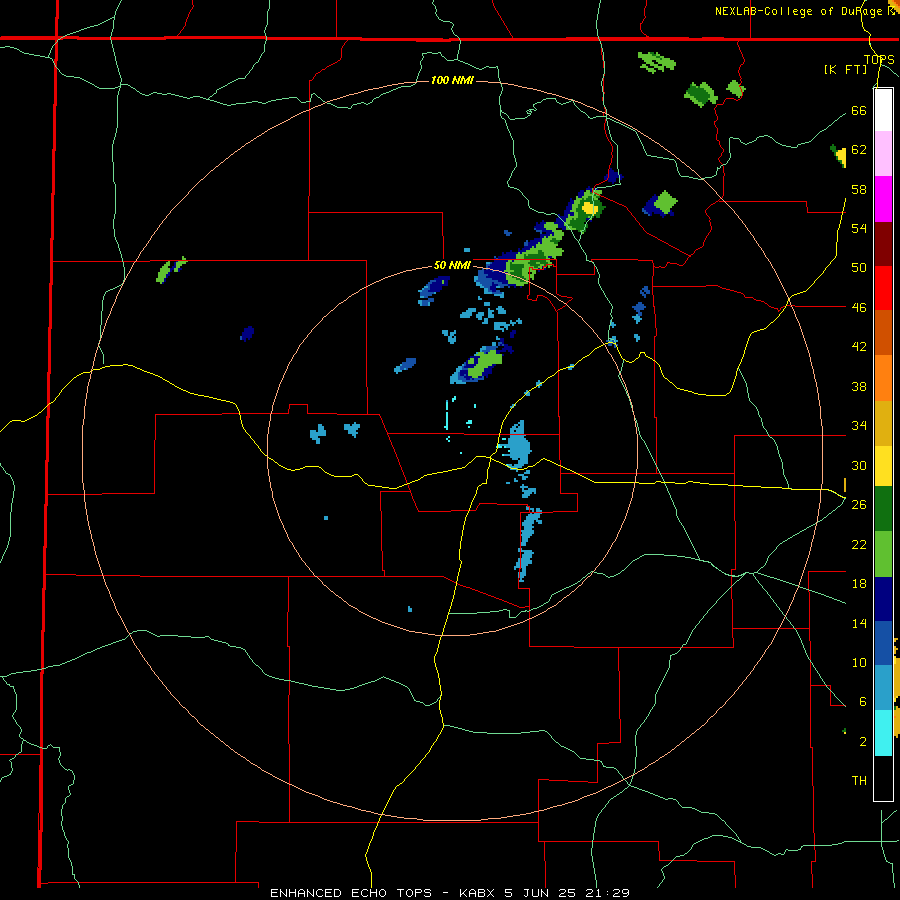Click the small green echo at far west
This screenshot has width=900, height=900.
(170, 270)
